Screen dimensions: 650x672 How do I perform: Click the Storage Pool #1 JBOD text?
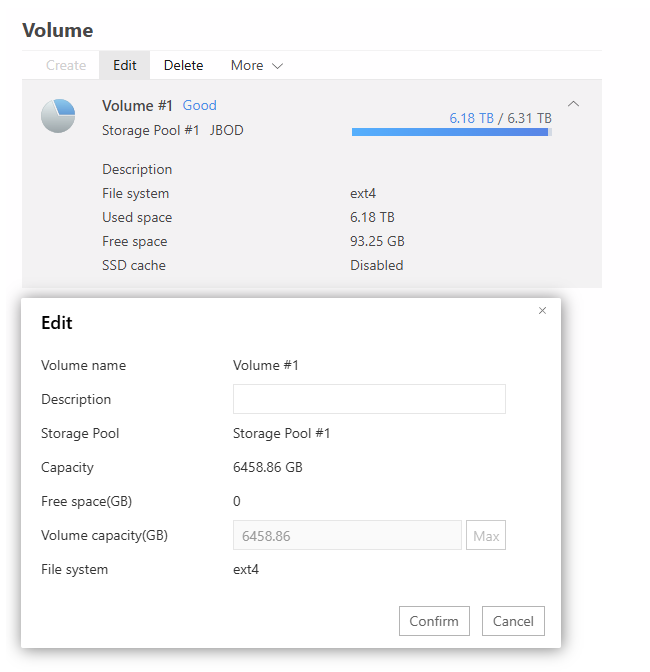pyautogui.click(x=173, y=130)
